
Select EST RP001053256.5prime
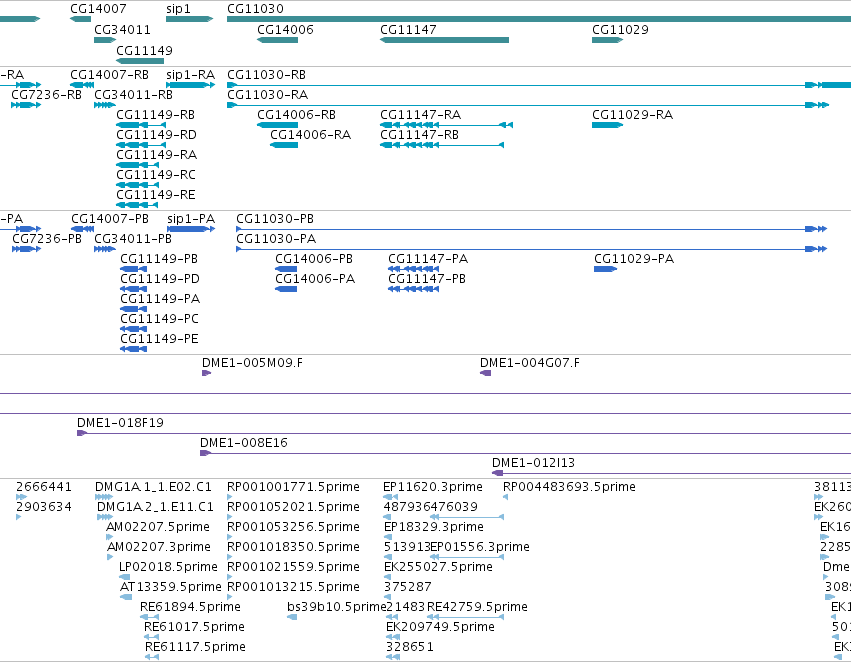tap(230, 537)
